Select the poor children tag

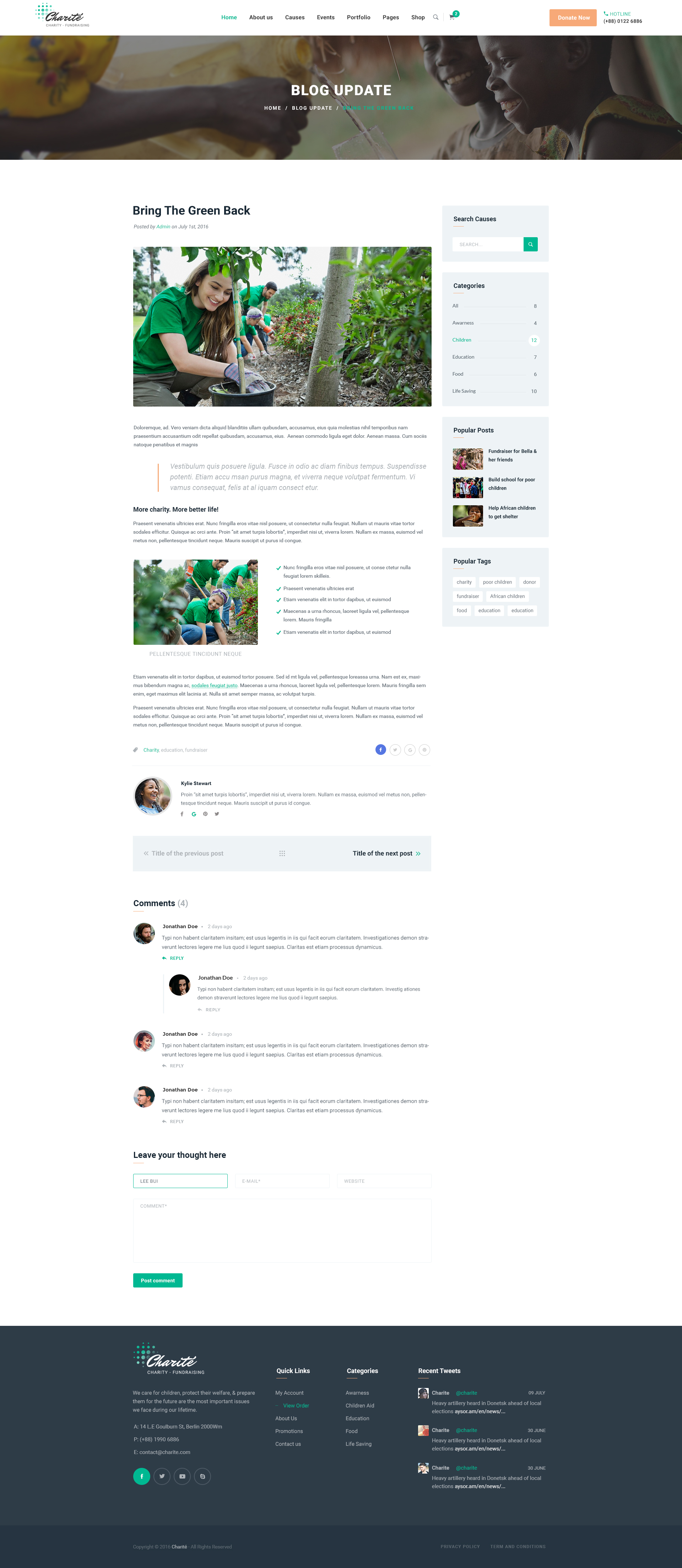coord(498,582)
